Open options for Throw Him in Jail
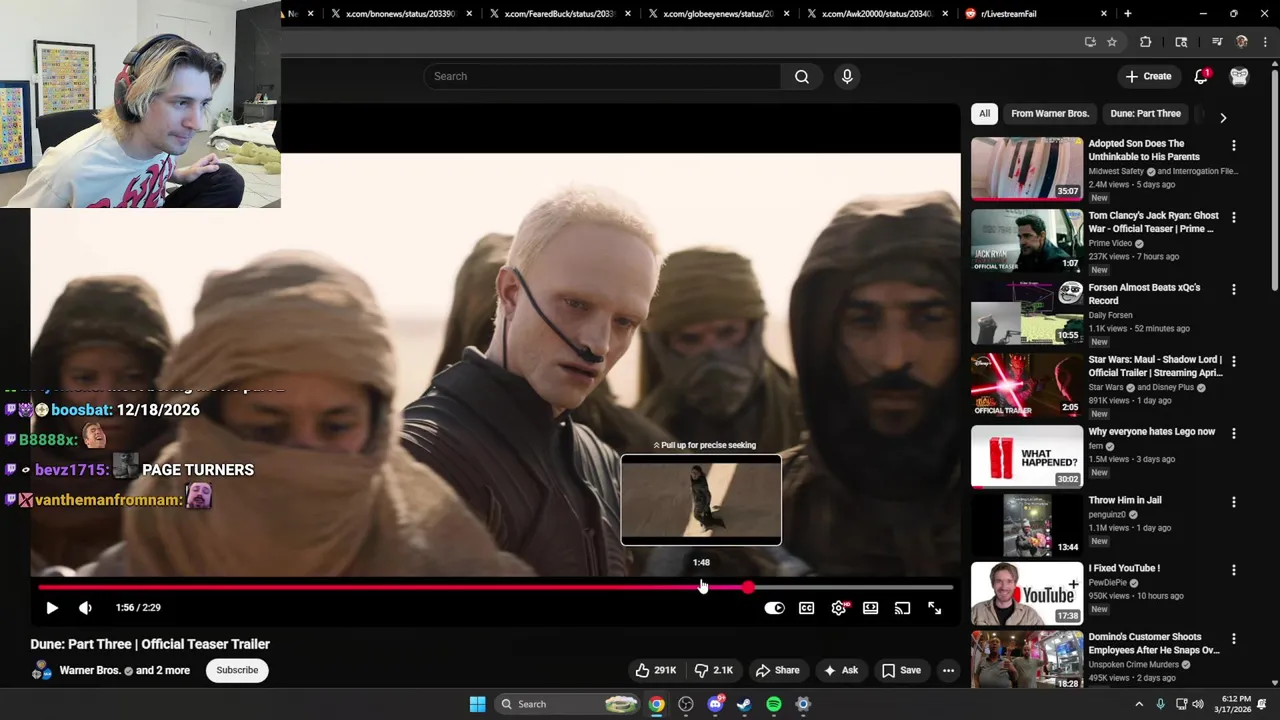Screen dimensions: 1280x720 (x=1233, y=502)
